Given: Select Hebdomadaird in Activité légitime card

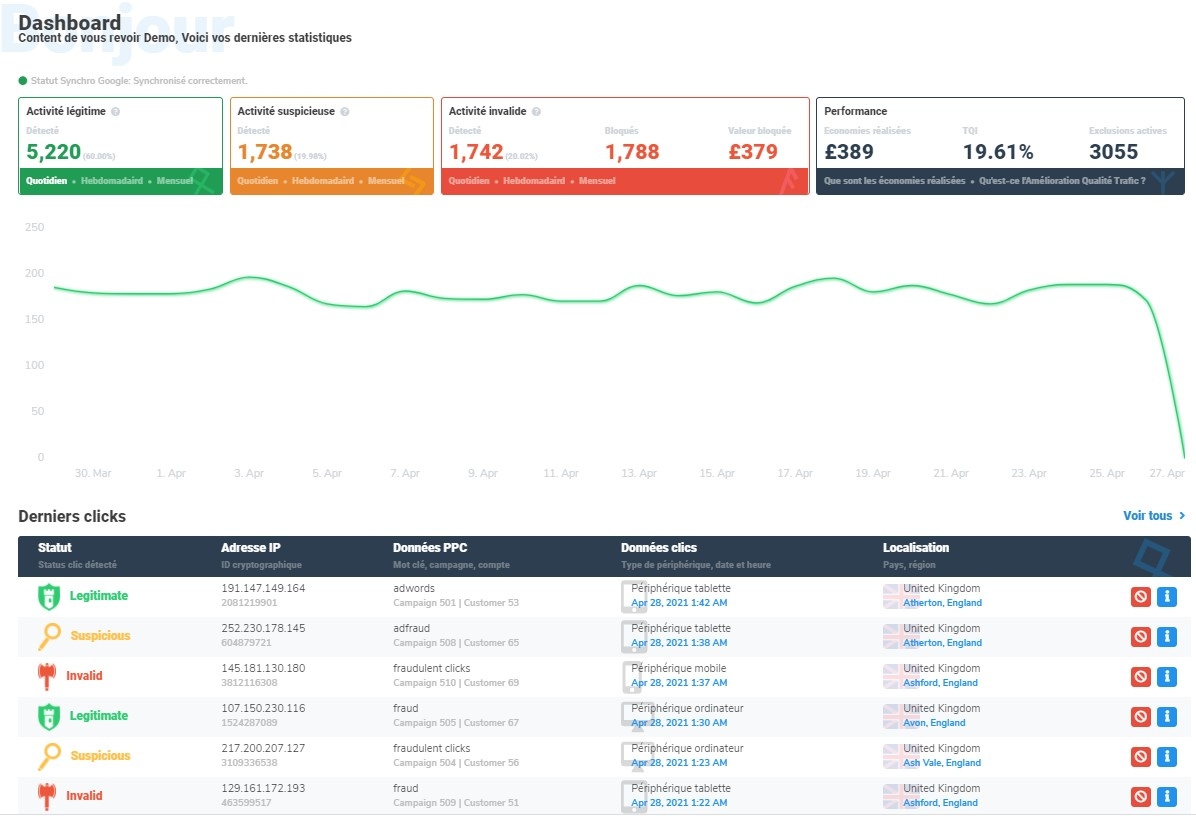Looking at the screenshot, I should pos(112,181).
